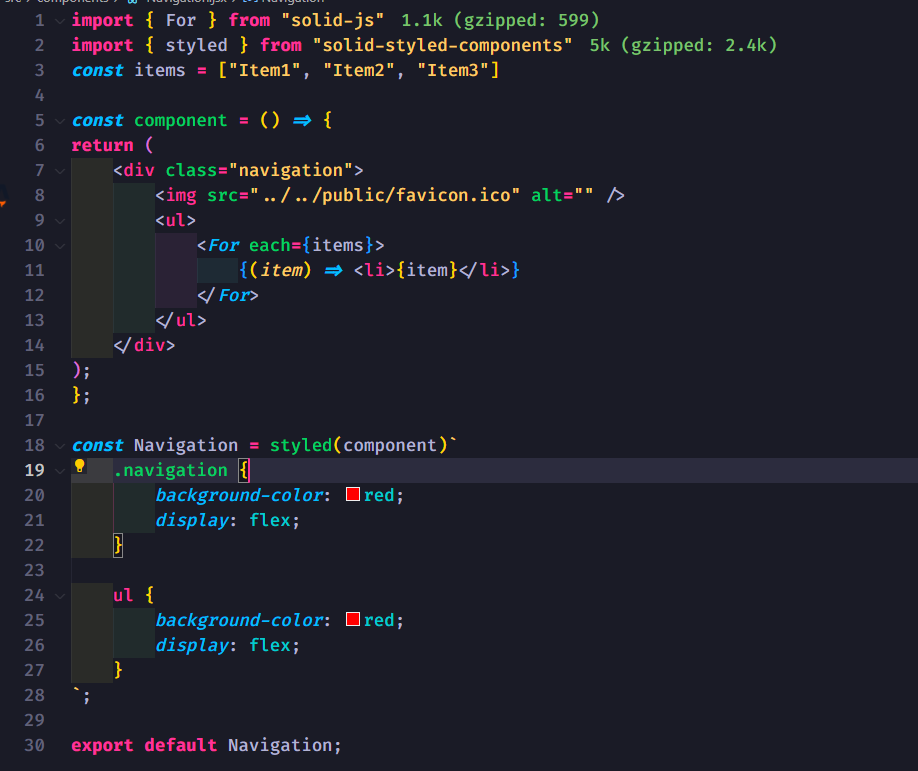This screenshot has height=771, width=918.
Task: Click background-color property on line 25
Action: click(239, 620)
